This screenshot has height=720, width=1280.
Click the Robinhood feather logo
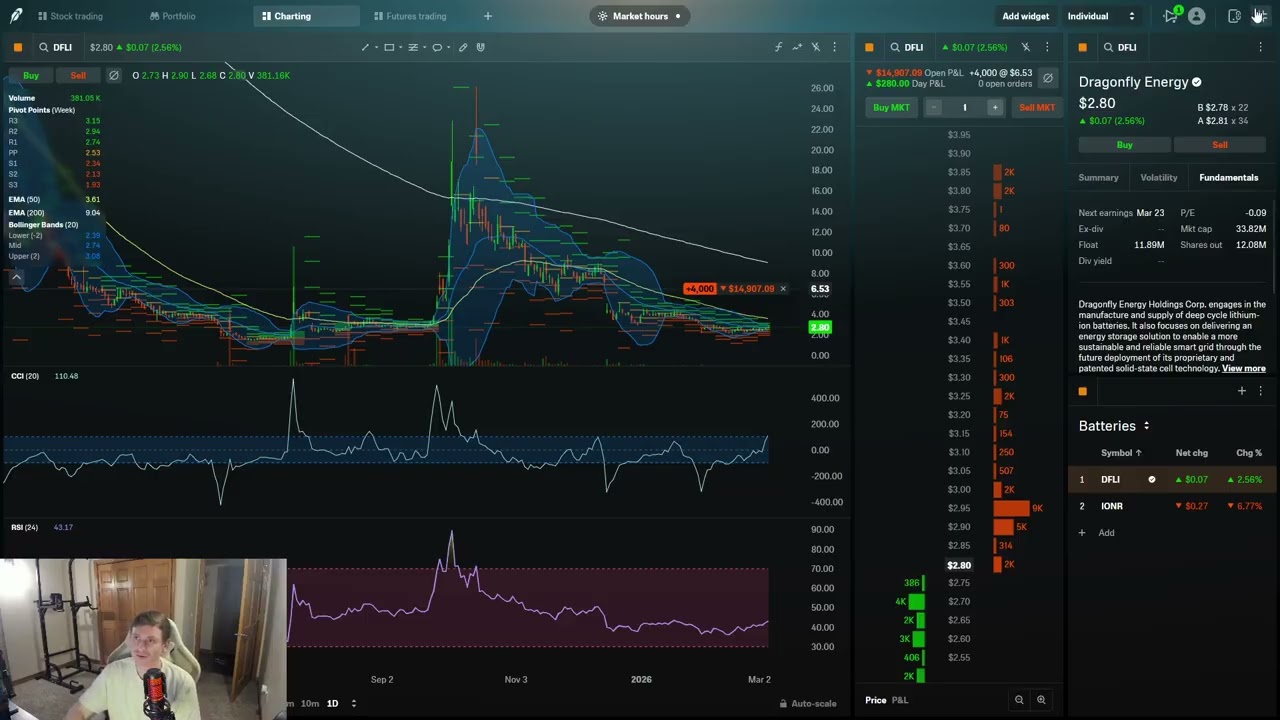pyautogui.click(x=16, y=16)
